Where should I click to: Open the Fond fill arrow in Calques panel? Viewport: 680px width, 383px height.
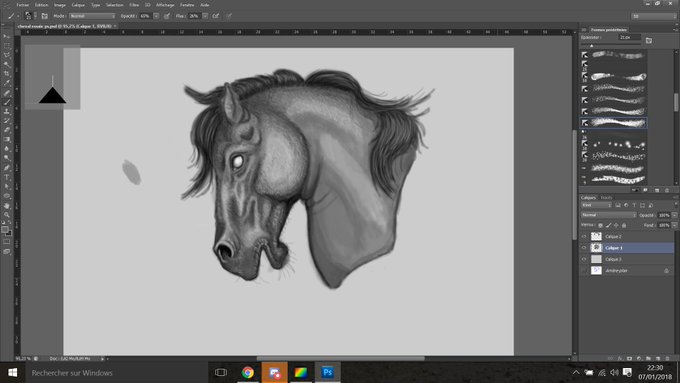pyautogui.click(x=674, y=225)
